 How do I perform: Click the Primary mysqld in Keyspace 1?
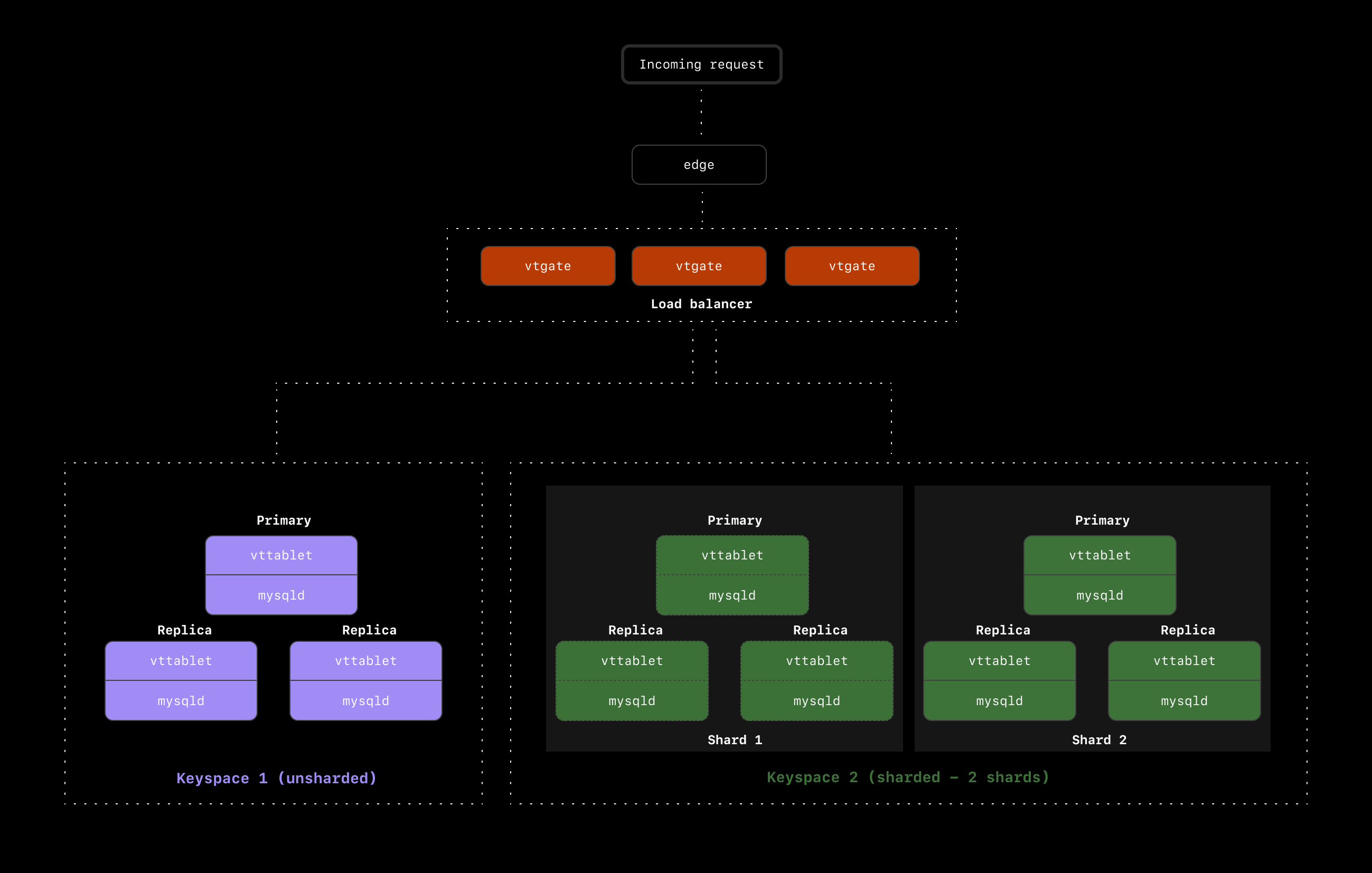281,594
